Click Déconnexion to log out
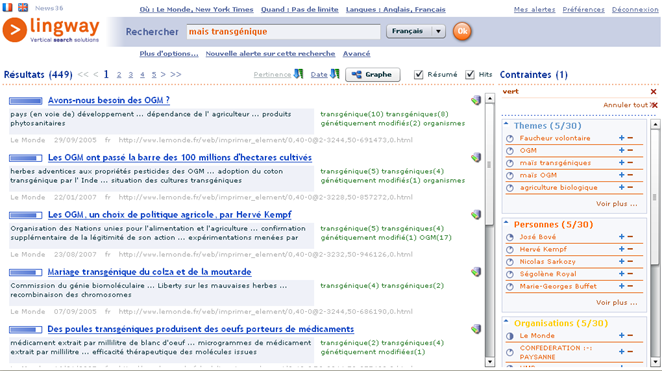 [x=635, y=9]
